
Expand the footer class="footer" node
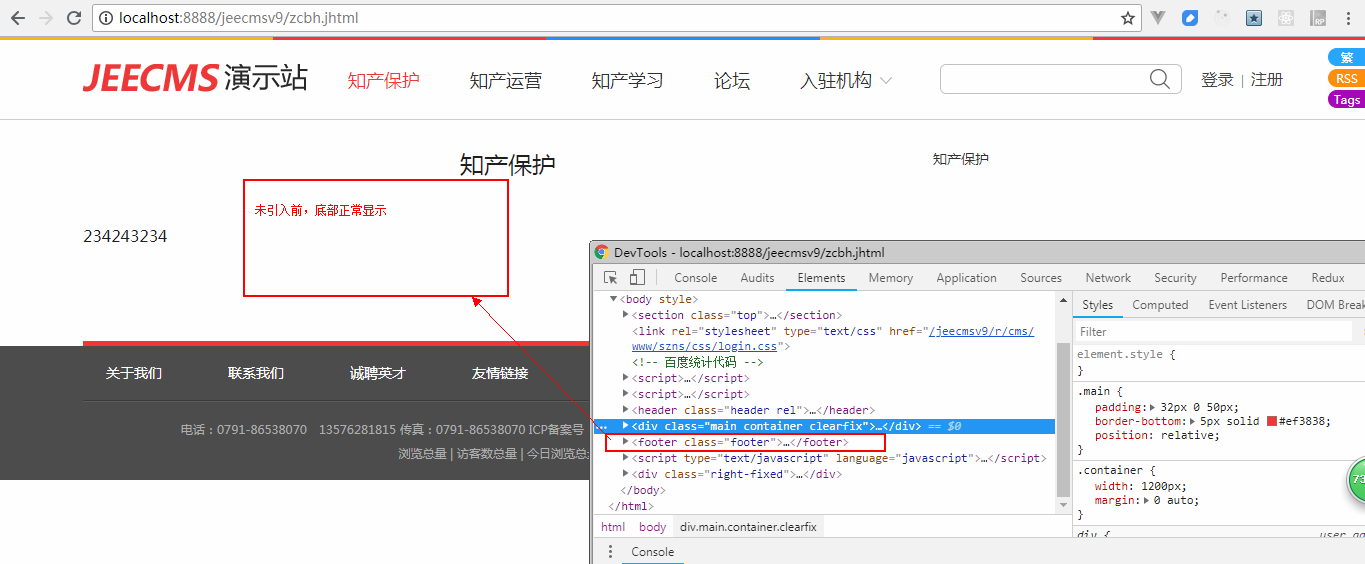tap(626, 442)
